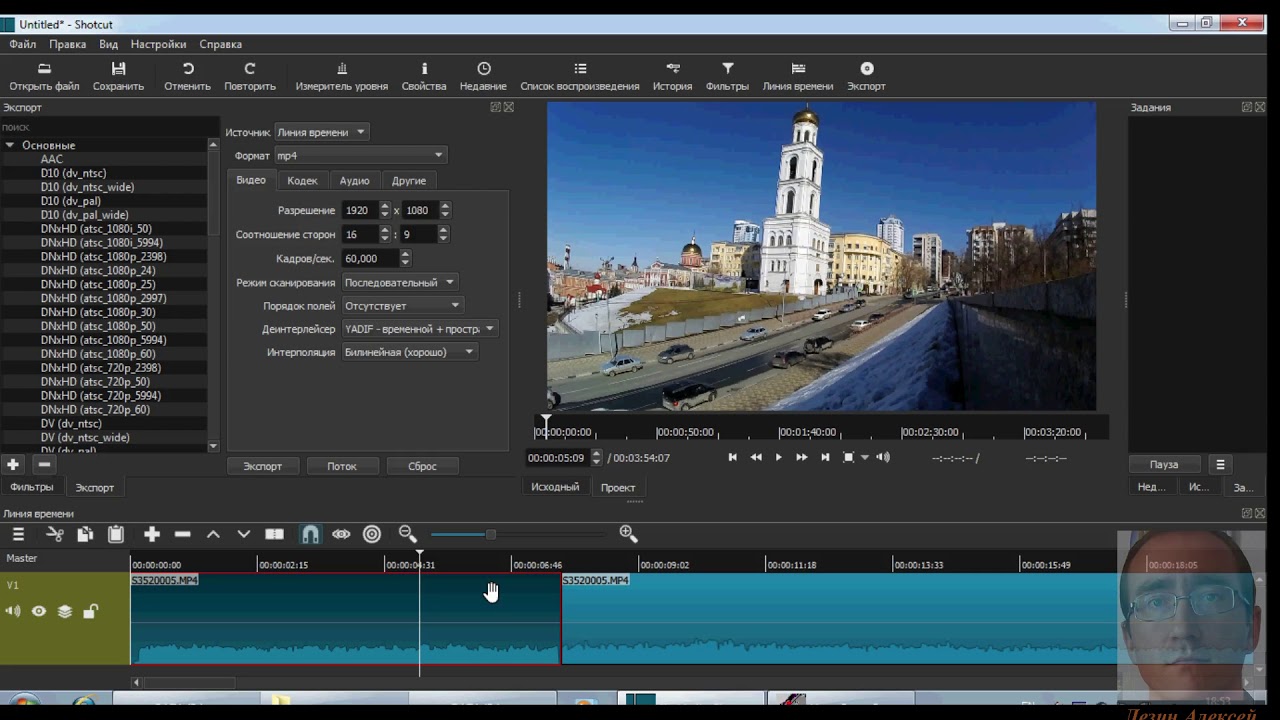Screen dimensions: 1280x720
Task: Open the Режим сканирования dropdown
Action: click(400, 282)
